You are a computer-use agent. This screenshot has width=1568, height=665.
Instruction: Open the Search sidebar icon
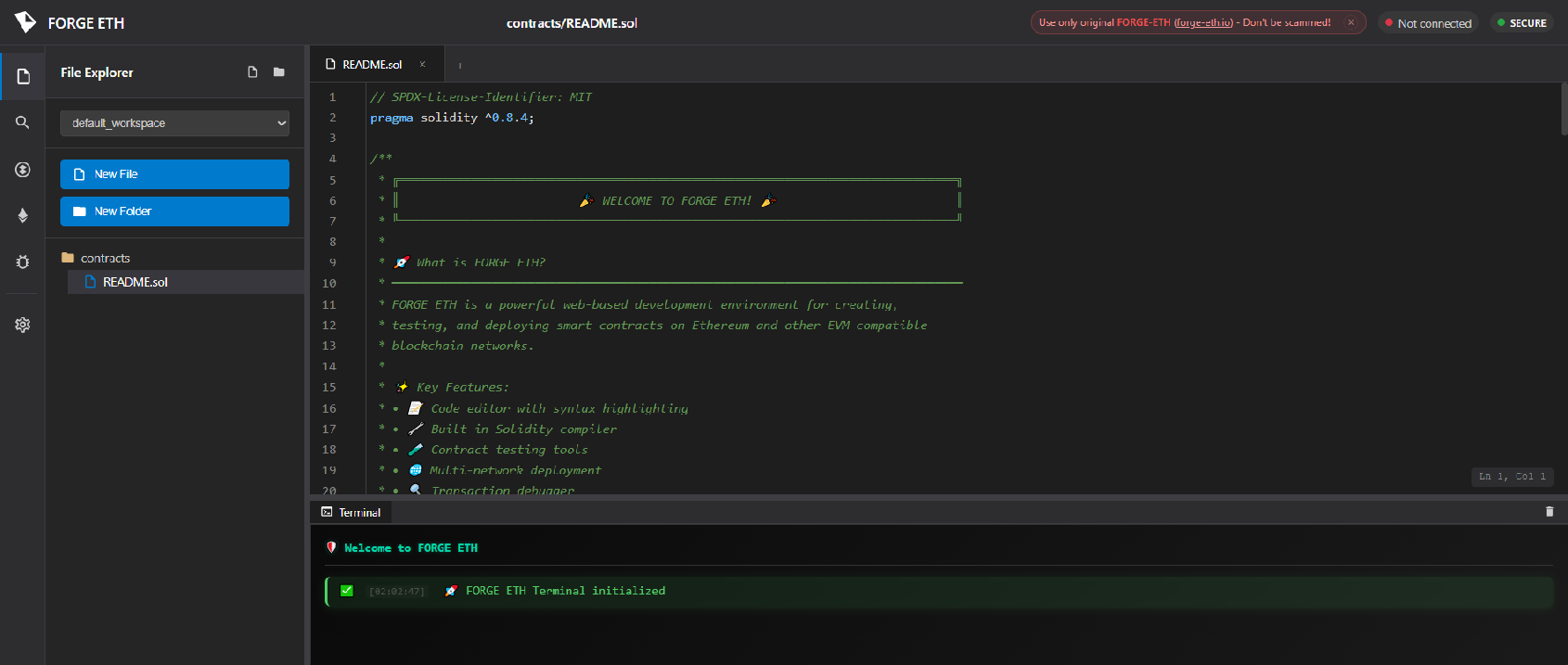point(22,122)
